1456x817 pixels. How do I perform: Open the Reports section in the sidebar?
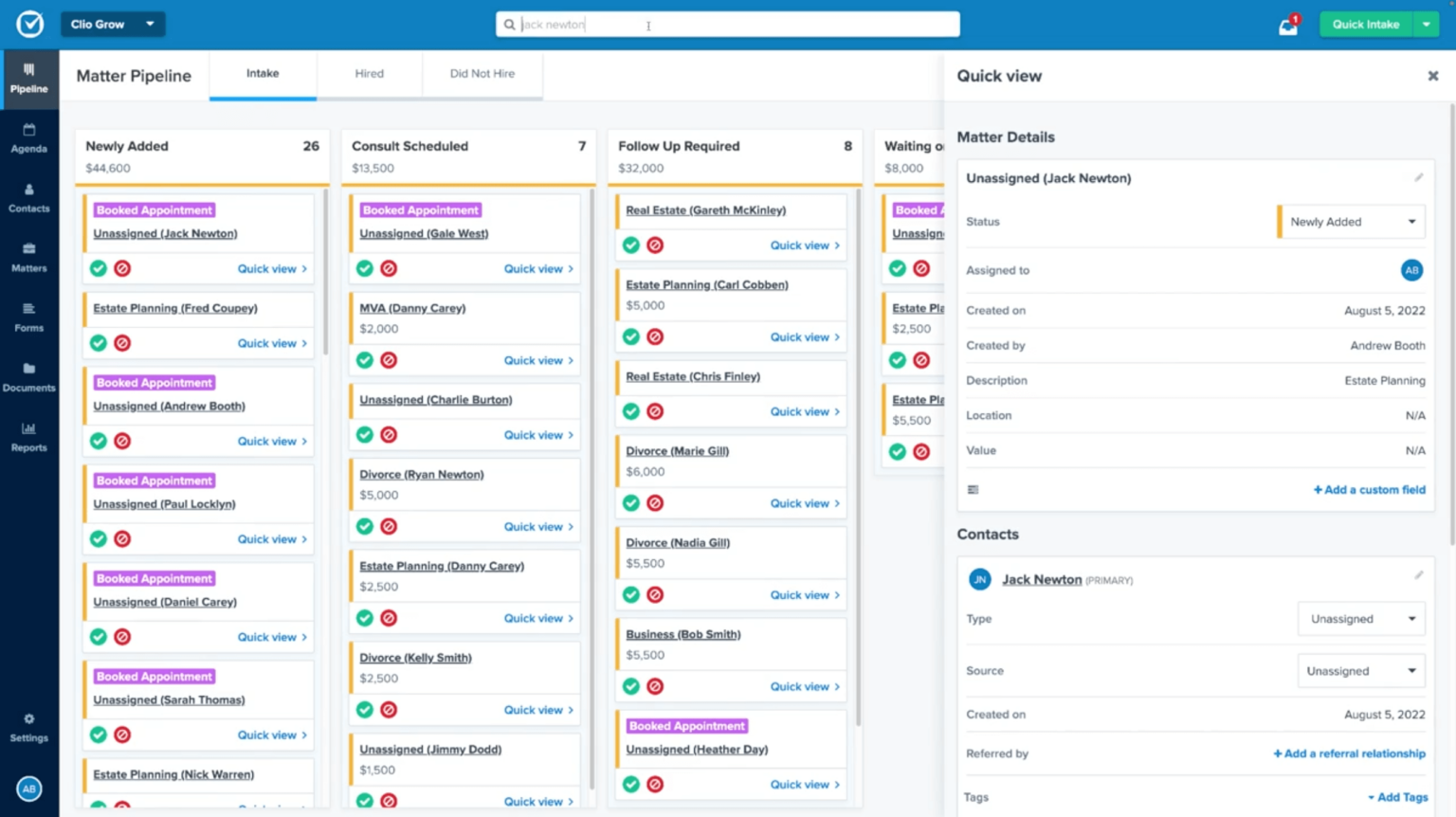29,438
